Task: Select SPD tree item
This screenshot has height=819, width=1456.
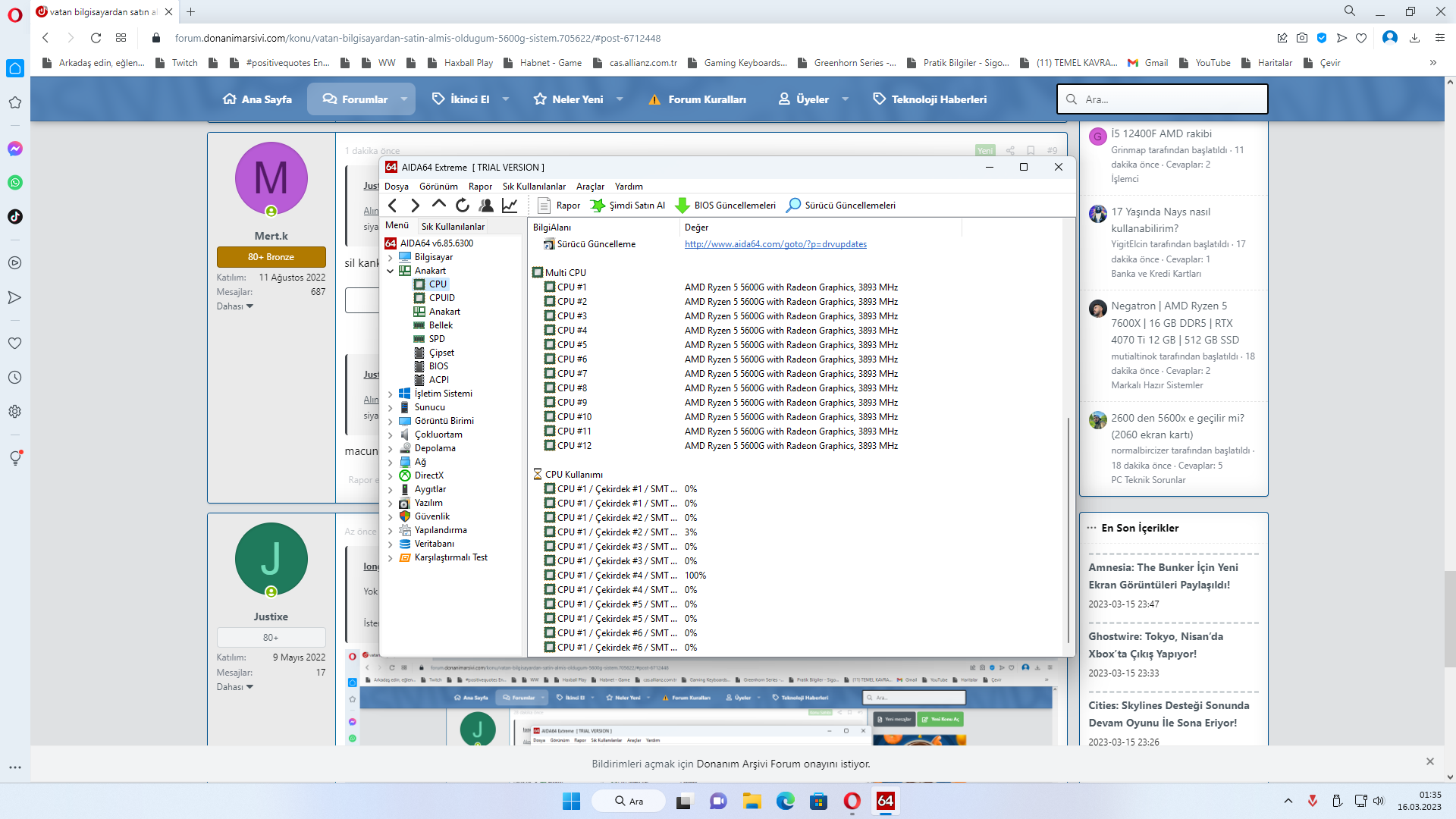Action: pos(437,339)
